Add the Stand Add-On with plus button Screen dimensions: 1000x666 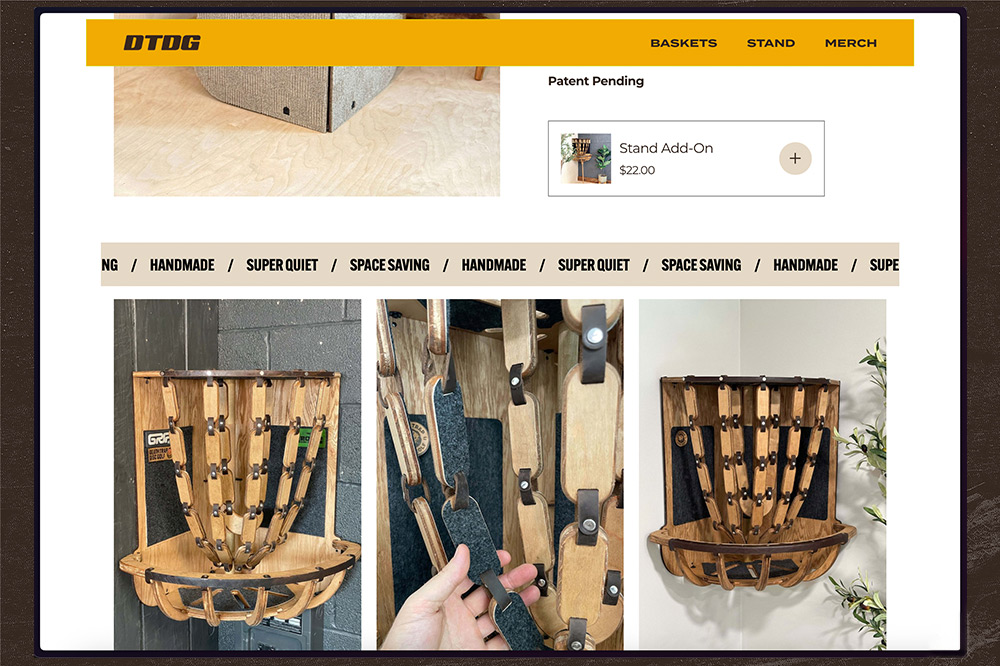795,158
